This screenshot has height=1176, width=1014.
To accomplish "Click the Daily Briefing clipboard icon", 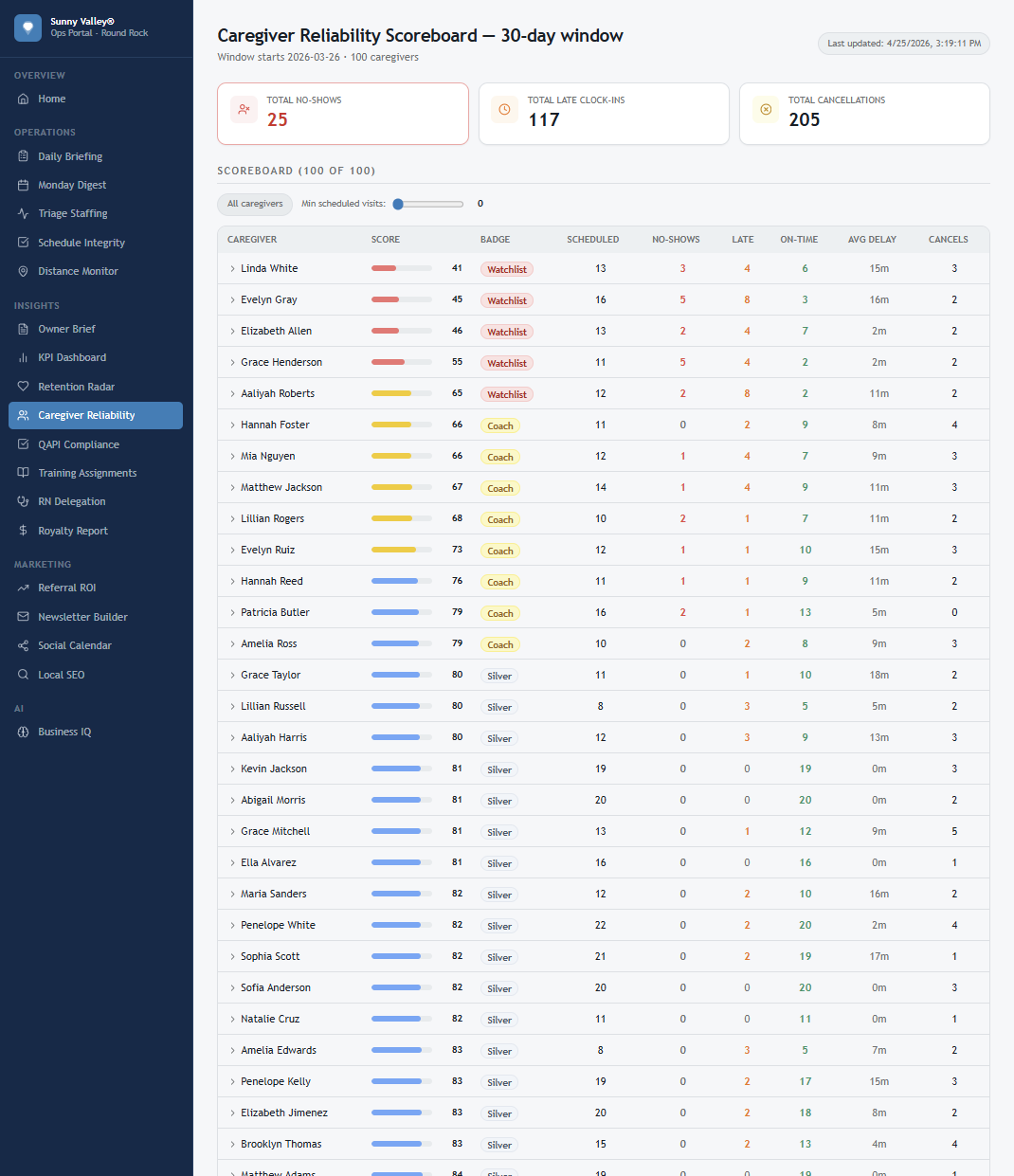I will pos(24,157).
